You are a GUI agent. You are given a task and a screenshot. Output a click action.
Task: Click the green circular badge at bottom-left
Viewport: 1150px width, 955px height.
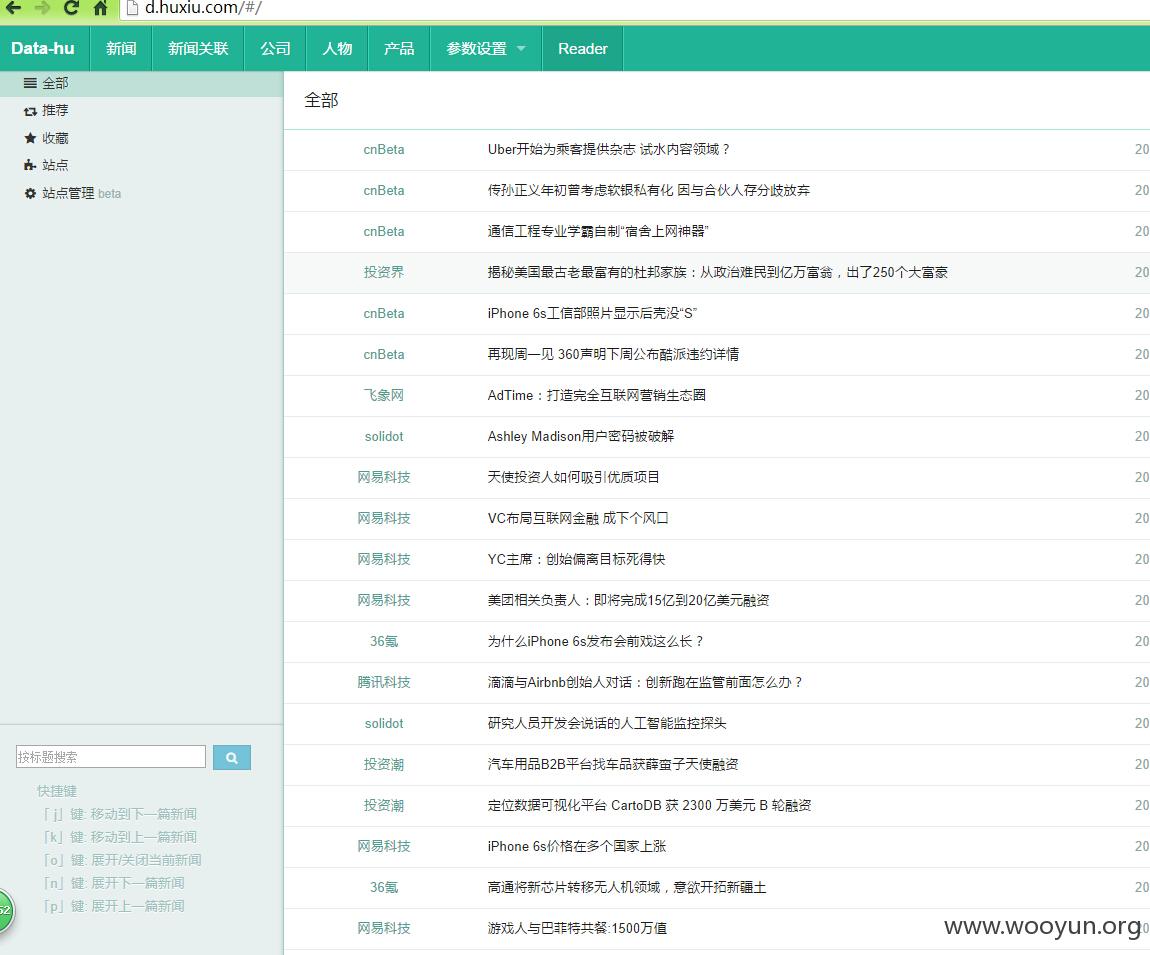4,910
